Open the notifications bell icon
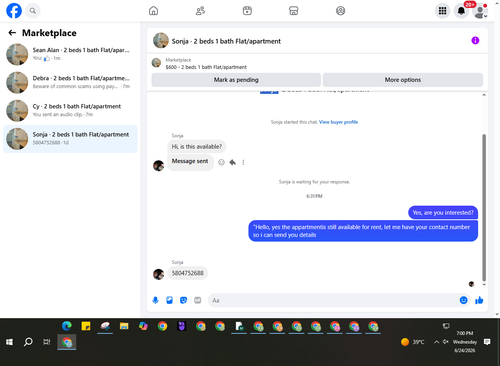The image size is (500, 366). [x=461, y=11]
